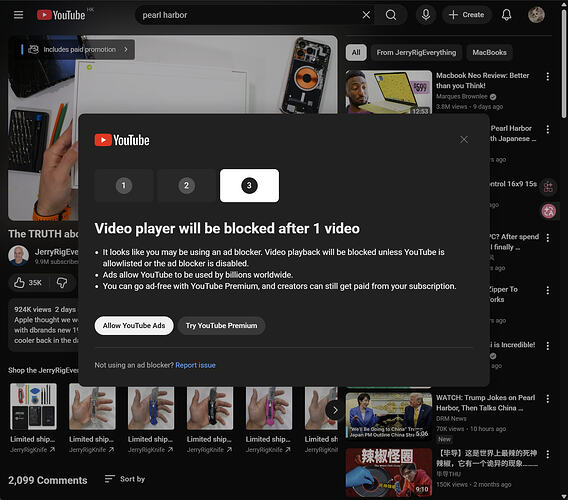Go to YouTube home via the top-left logo
This screenshot has width=568, height=500.
pos(61,15)
